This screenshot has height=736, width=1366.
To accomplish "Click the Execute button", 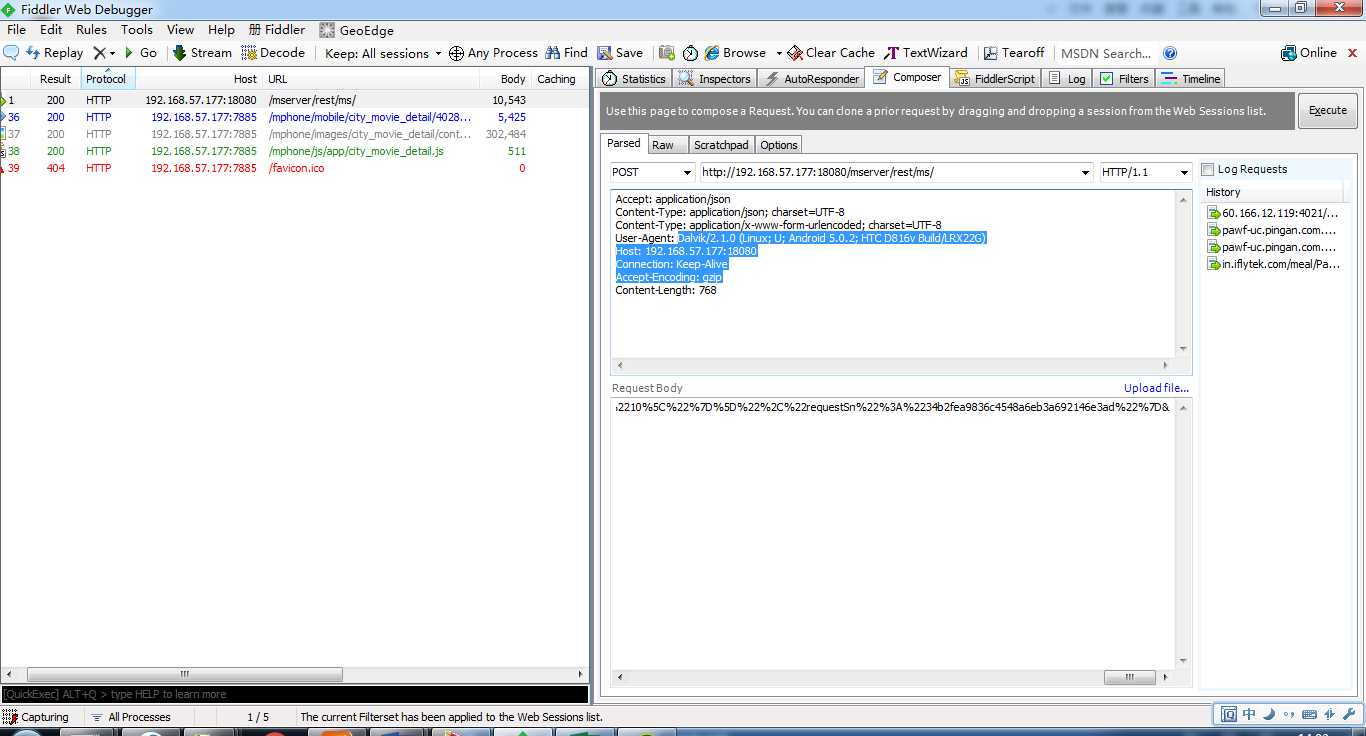I will (x=1327, y=111).
